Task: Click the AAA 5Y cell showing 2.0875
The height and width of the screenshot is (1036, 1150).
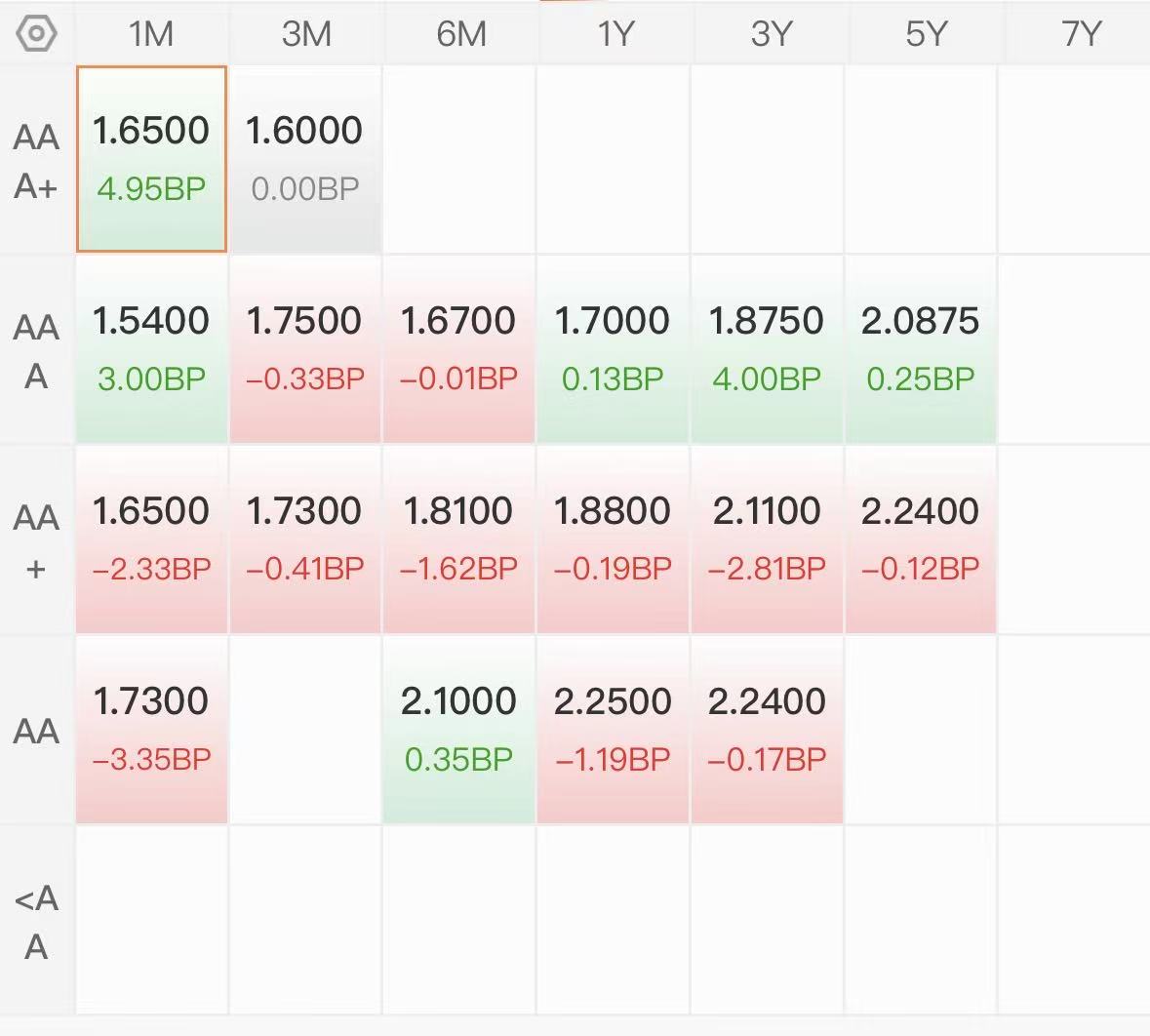Action: pos(921,349)
